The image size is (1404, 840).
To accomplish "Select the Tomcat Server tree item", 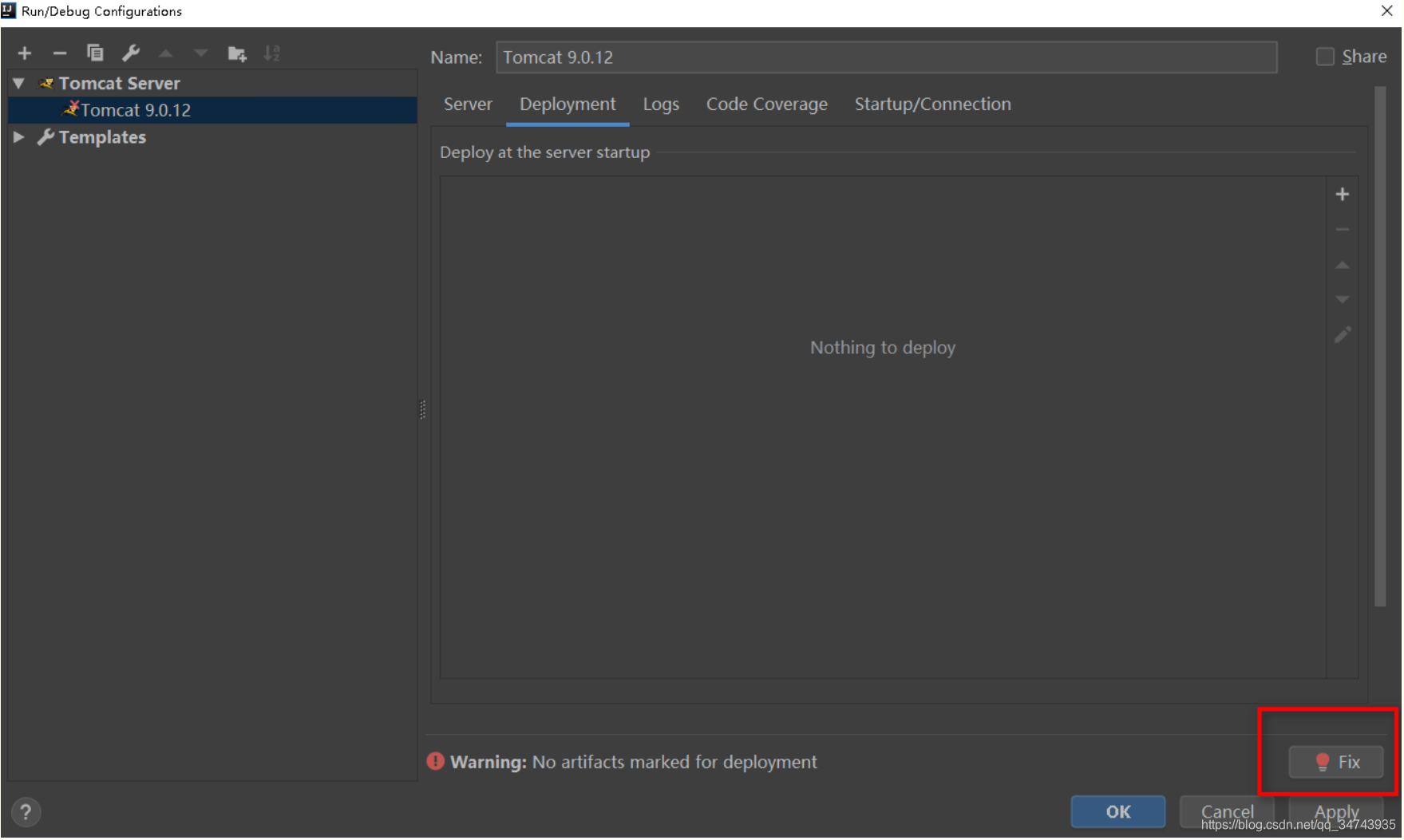I will pos(119,83).
